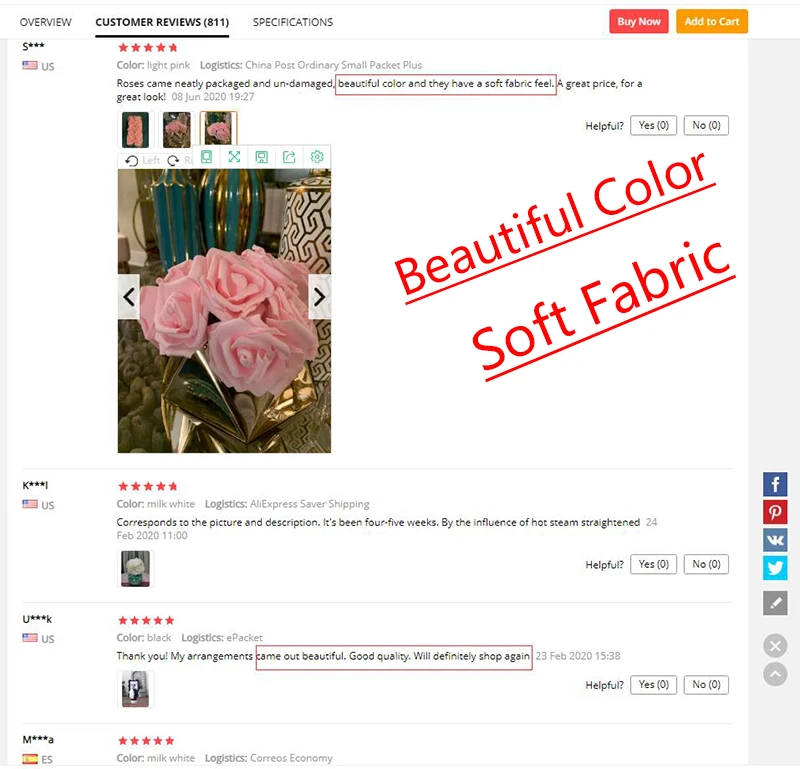
Task: Show next review photo with right chevron
Action: 319,296
